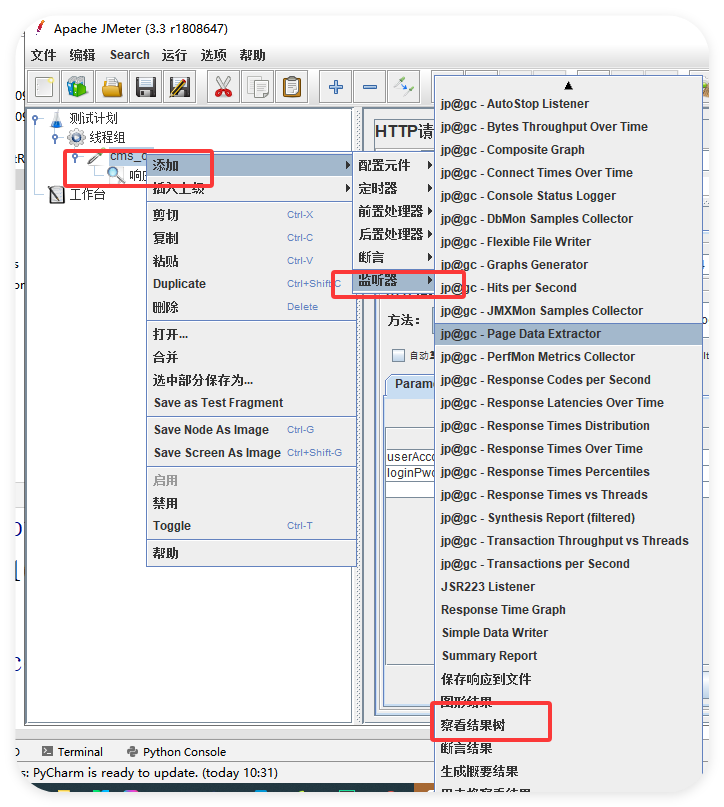The height and width of the screenshot is (807, 724).
Task: Click the Copy toolbar icon
Action: (257, 86)
